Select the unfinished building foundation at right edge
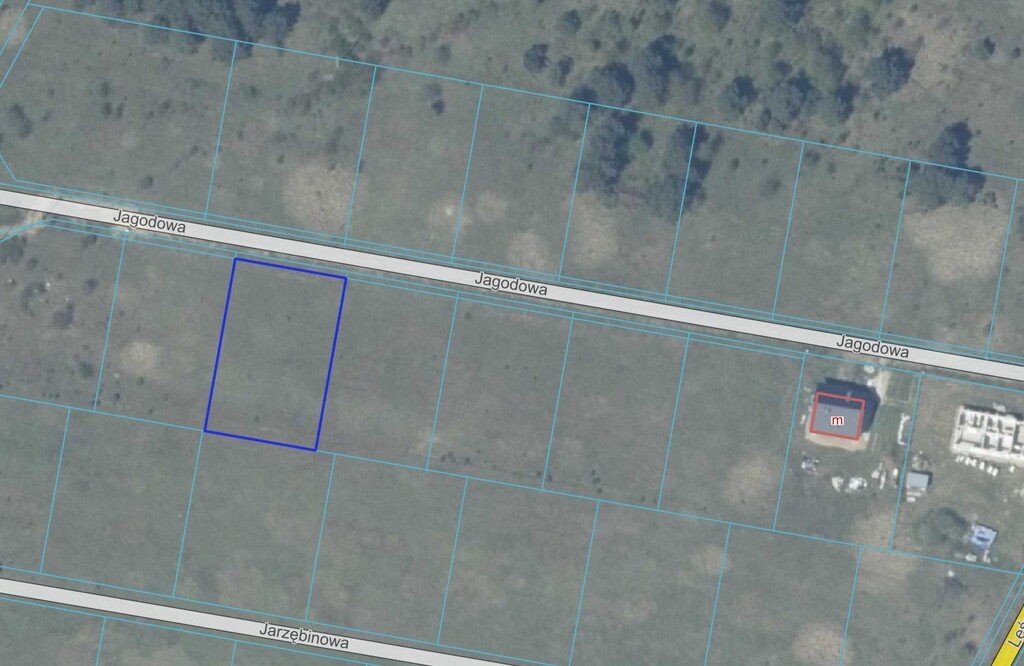 click(x=990, y=432)
